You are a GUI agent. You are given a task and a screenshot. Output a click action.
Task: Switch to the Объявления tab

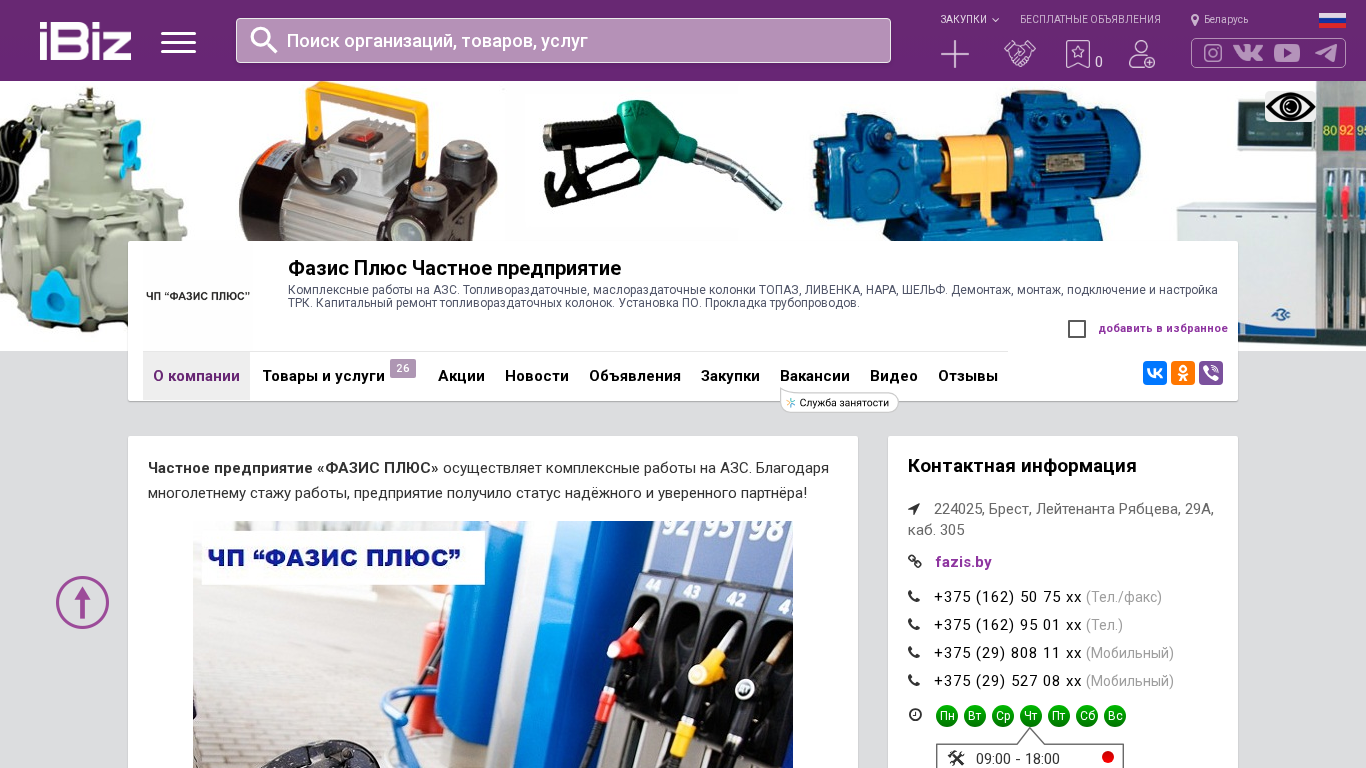point(635,376)
